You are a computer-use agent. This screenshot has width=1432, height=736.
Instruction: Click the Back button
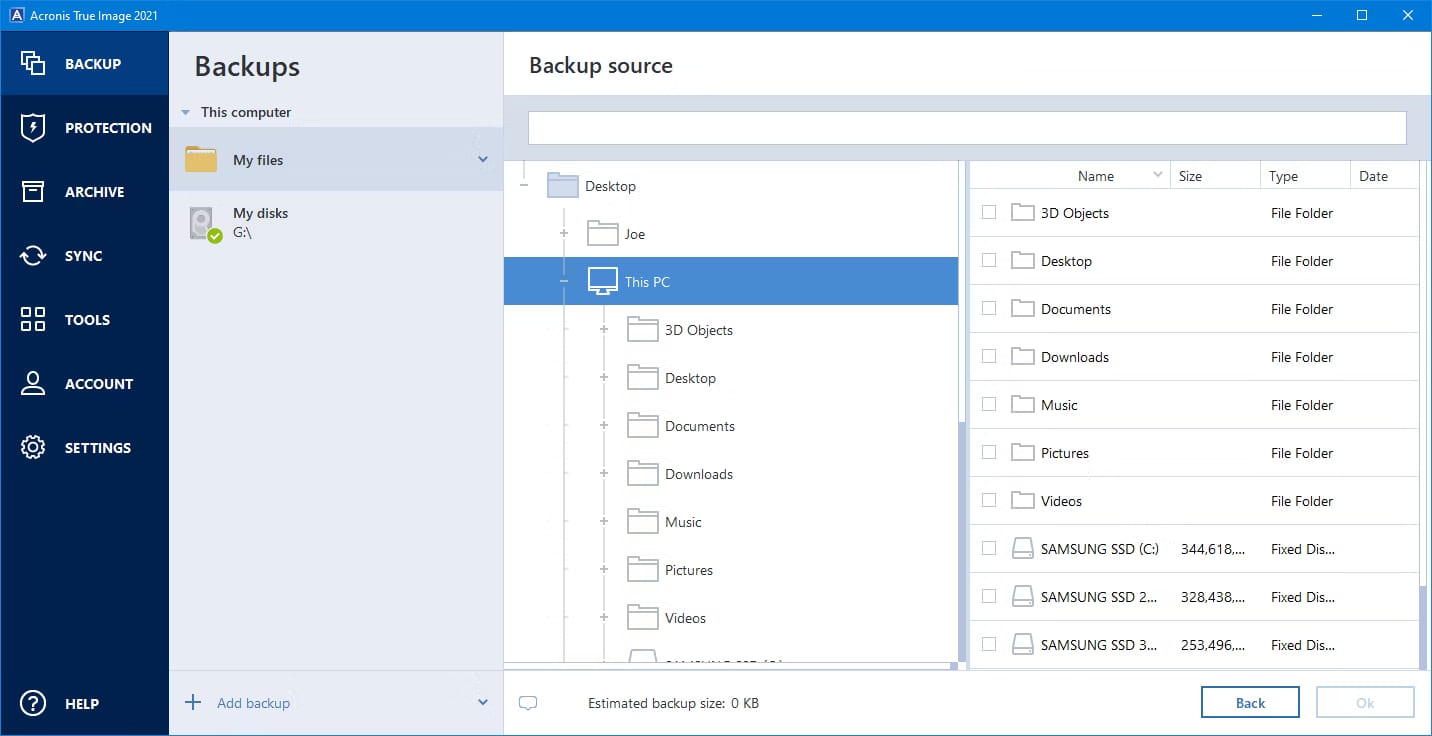pos(1250,702)
